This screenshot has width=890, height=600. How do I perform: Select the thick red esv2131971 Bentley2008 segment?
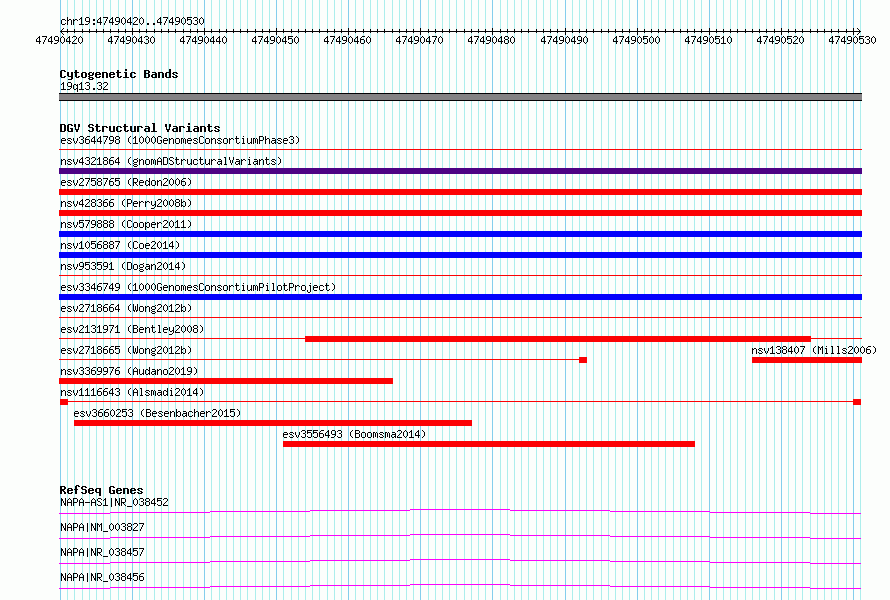pos(558,339)
